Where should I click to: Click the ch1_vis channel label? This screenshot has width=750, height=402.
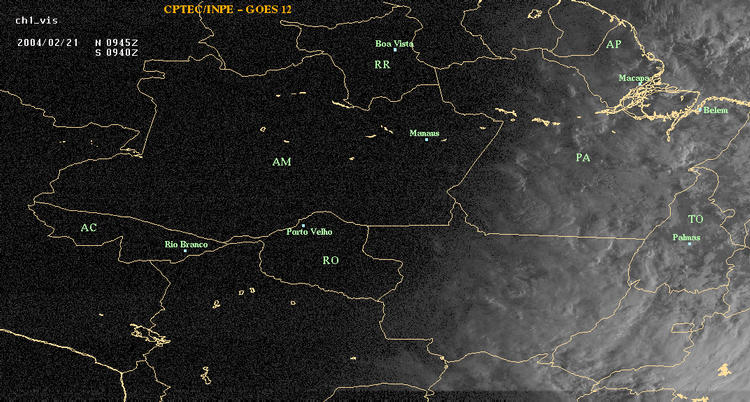[36, 21]
